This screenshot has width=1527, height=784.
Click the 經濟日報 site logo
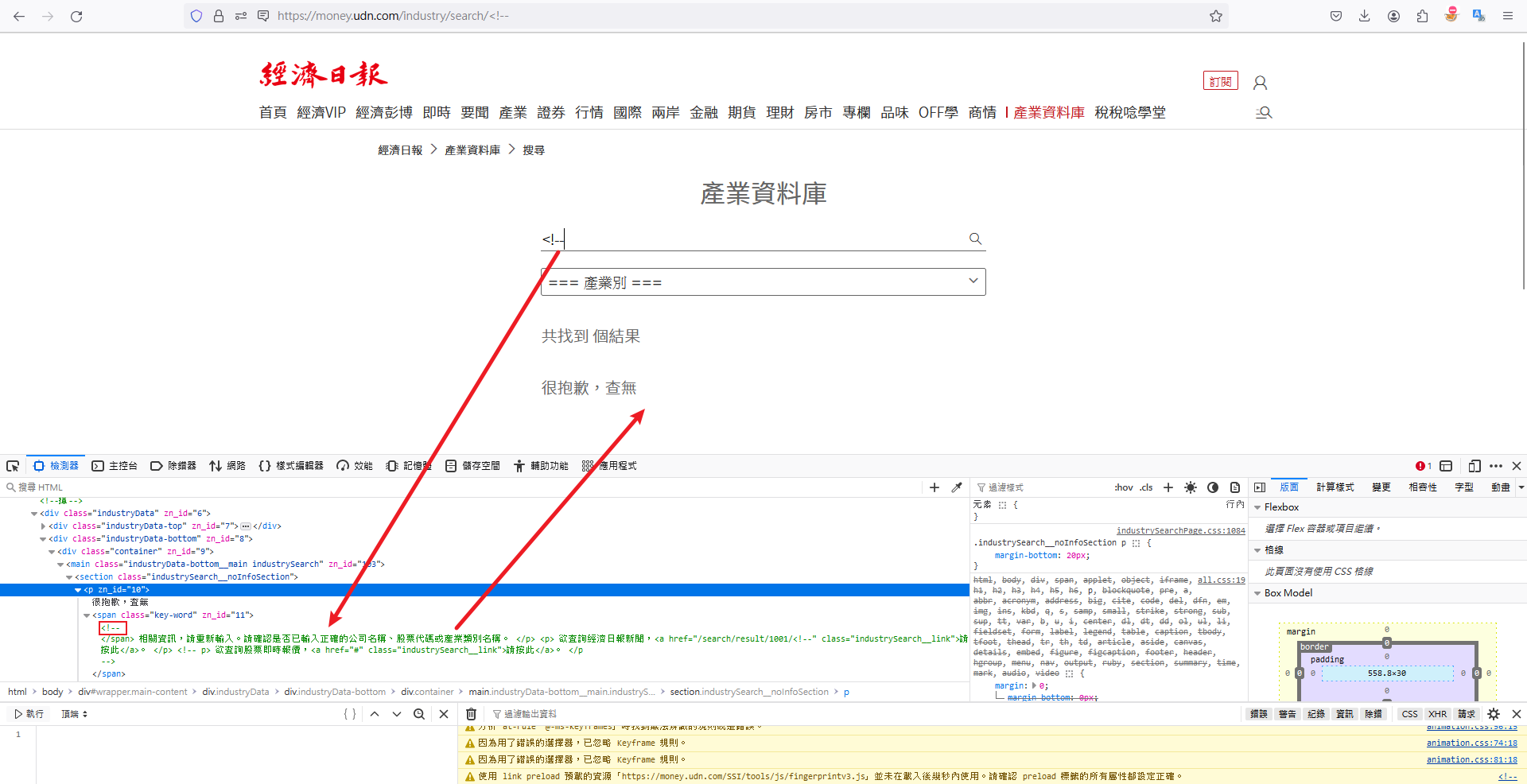pos(324,75)
